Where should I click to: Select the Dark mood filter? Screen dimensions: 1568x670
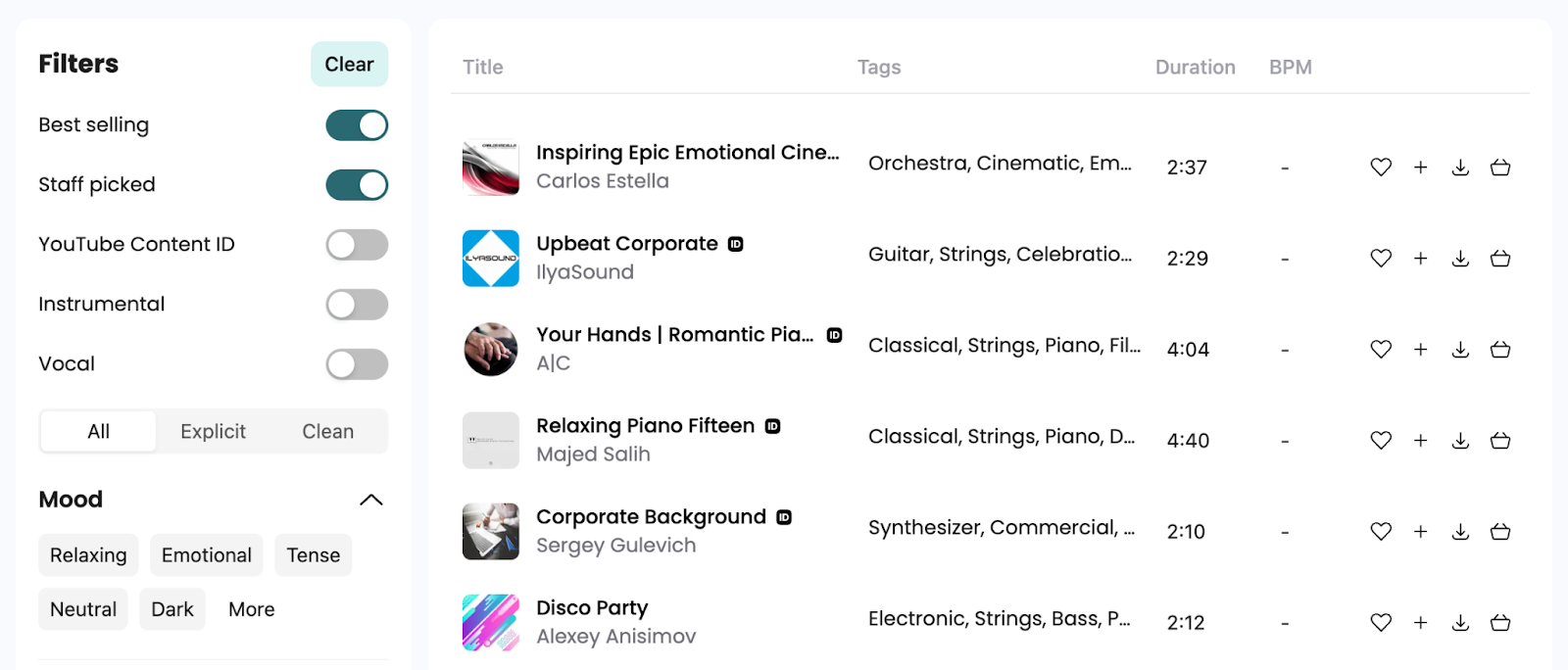click(172, 608)
